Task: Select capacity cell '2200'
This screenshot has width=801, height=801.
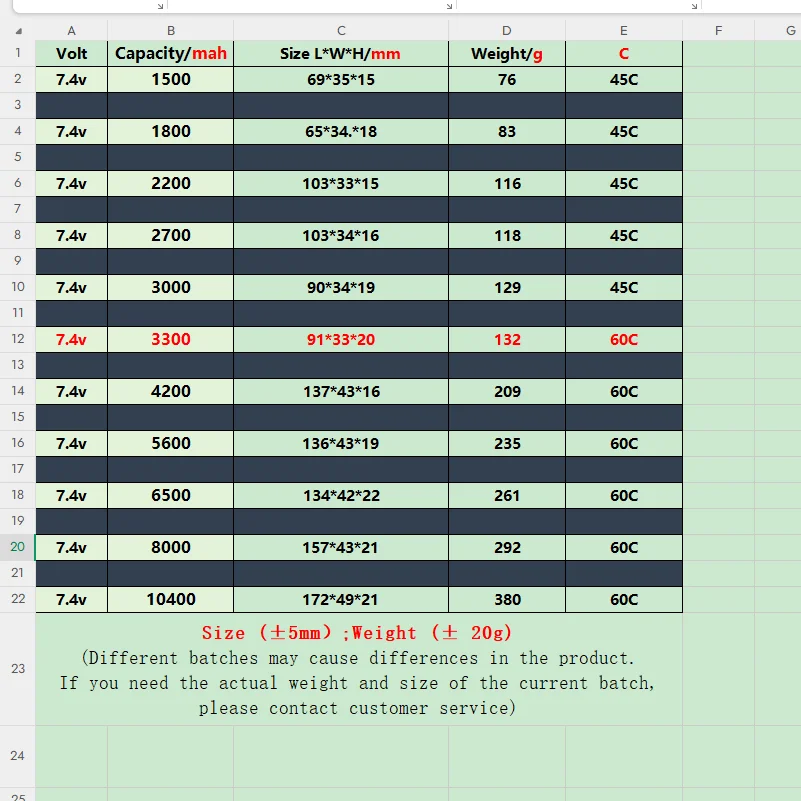Action: point(171,184)
